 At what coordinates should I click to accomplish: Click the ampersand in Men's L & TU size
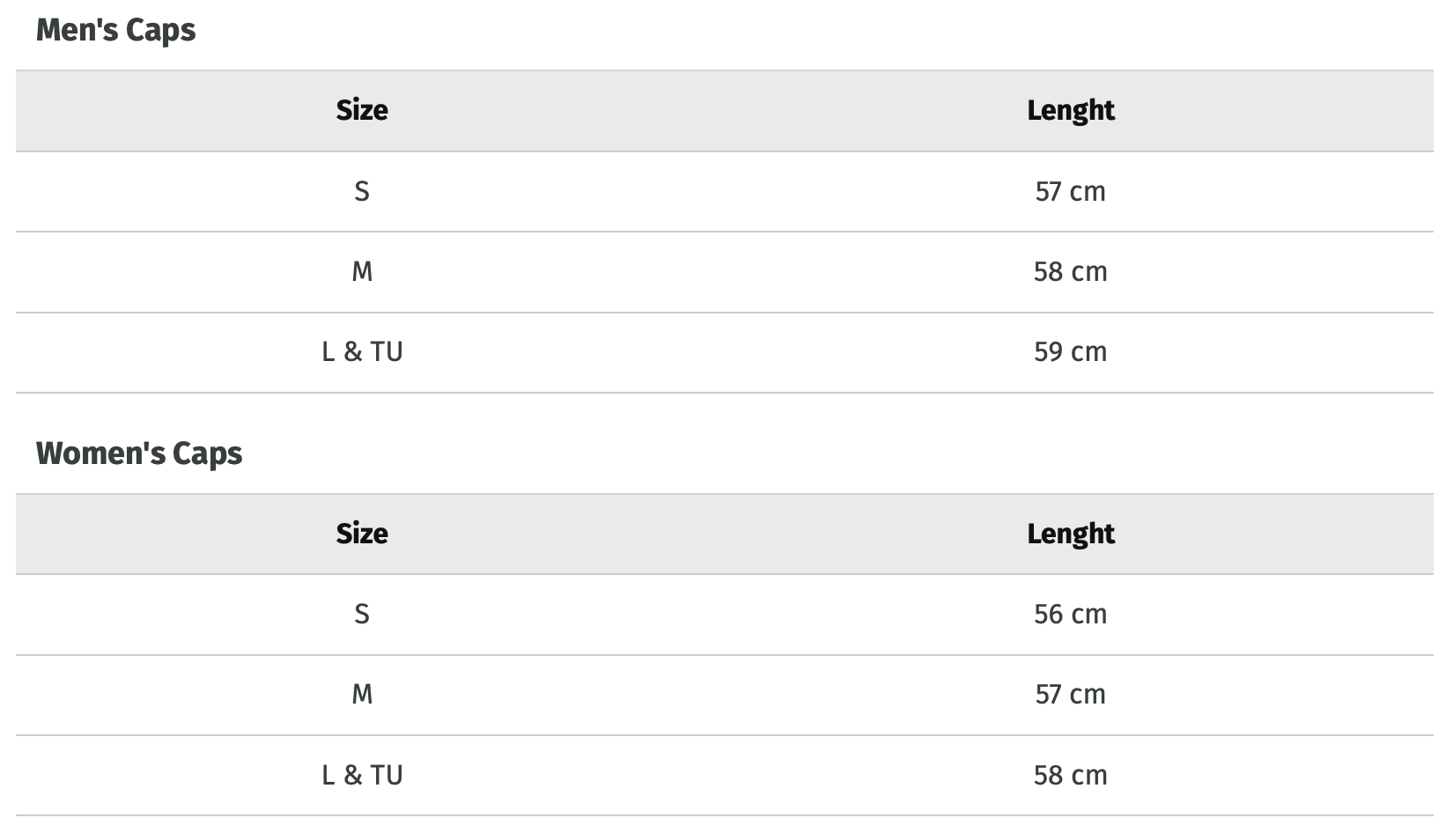point(353,352)
